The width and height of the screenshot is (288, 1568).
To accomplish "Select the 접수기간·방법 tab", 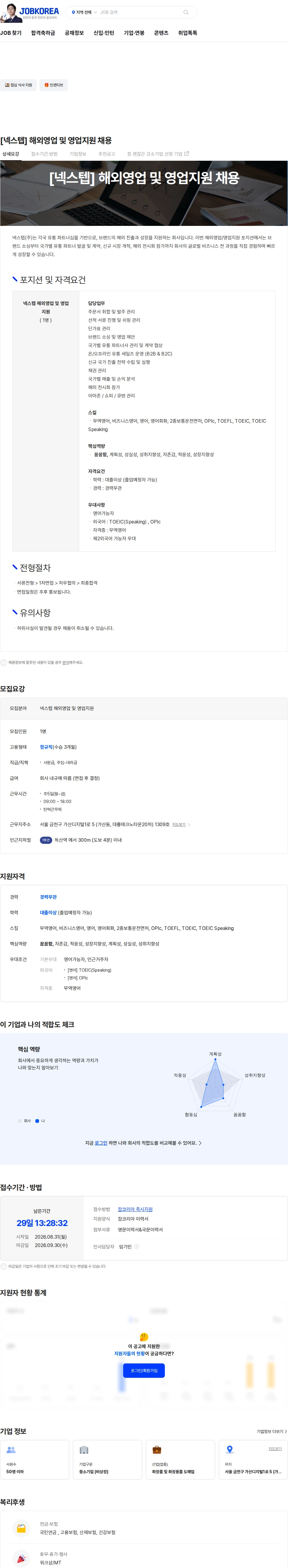I will click(x=44, y=154).
